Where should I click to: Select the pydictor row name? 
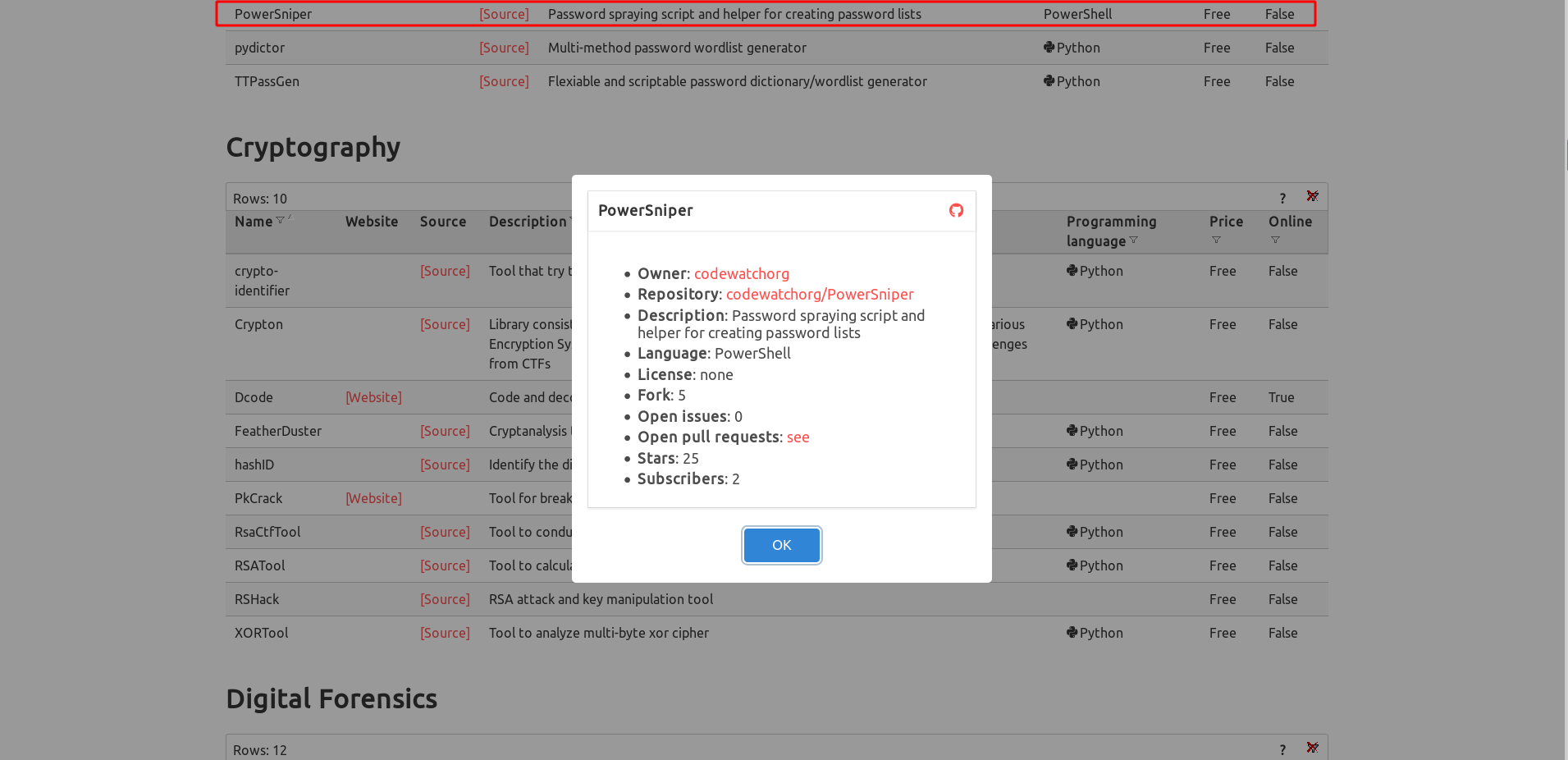tap(259, 48)
